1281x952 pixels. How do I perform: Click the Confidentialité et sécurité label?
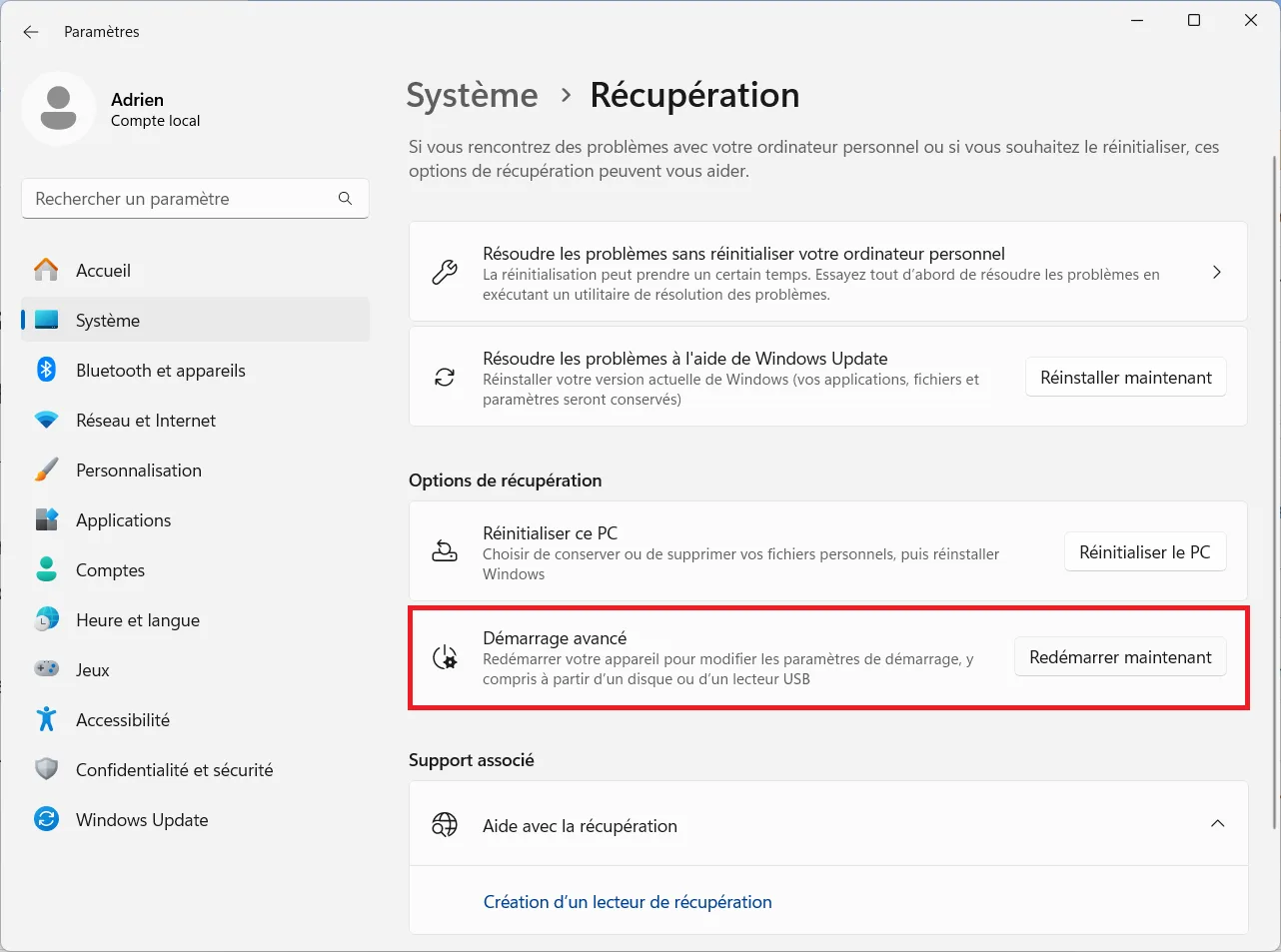point(175,770)
